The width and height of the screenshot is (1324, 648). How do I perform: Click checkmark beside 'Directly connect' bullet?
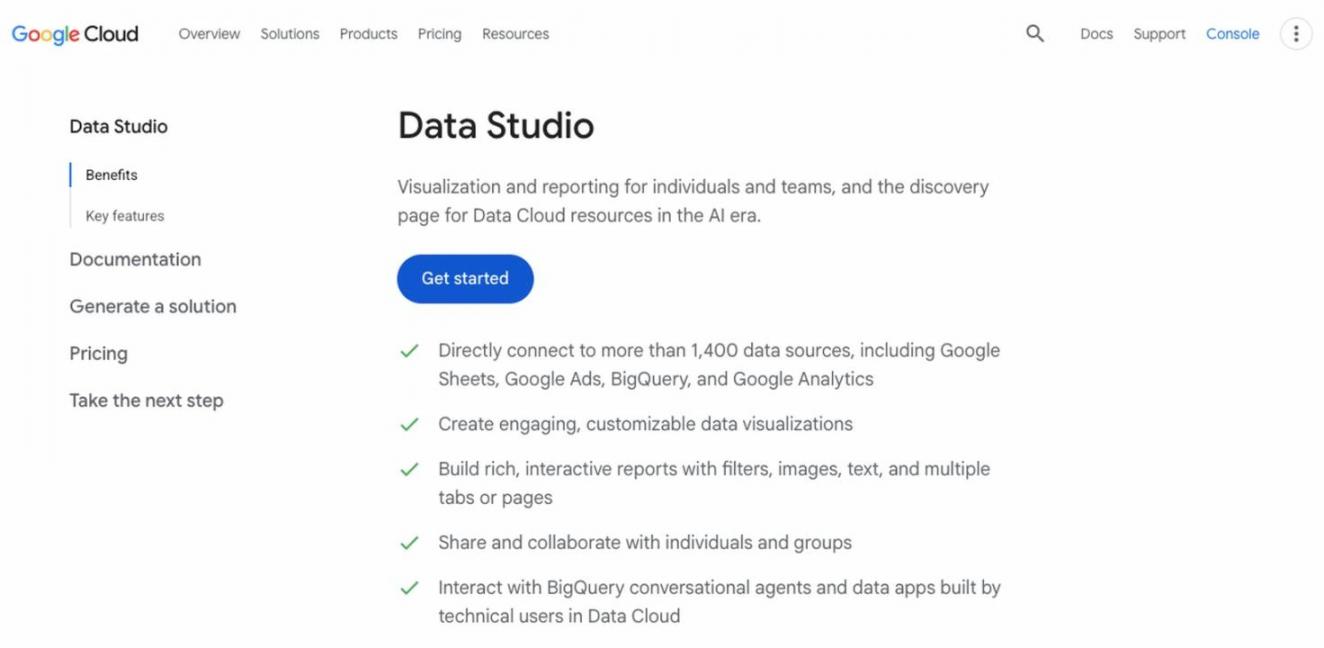[x=409, y=351]
